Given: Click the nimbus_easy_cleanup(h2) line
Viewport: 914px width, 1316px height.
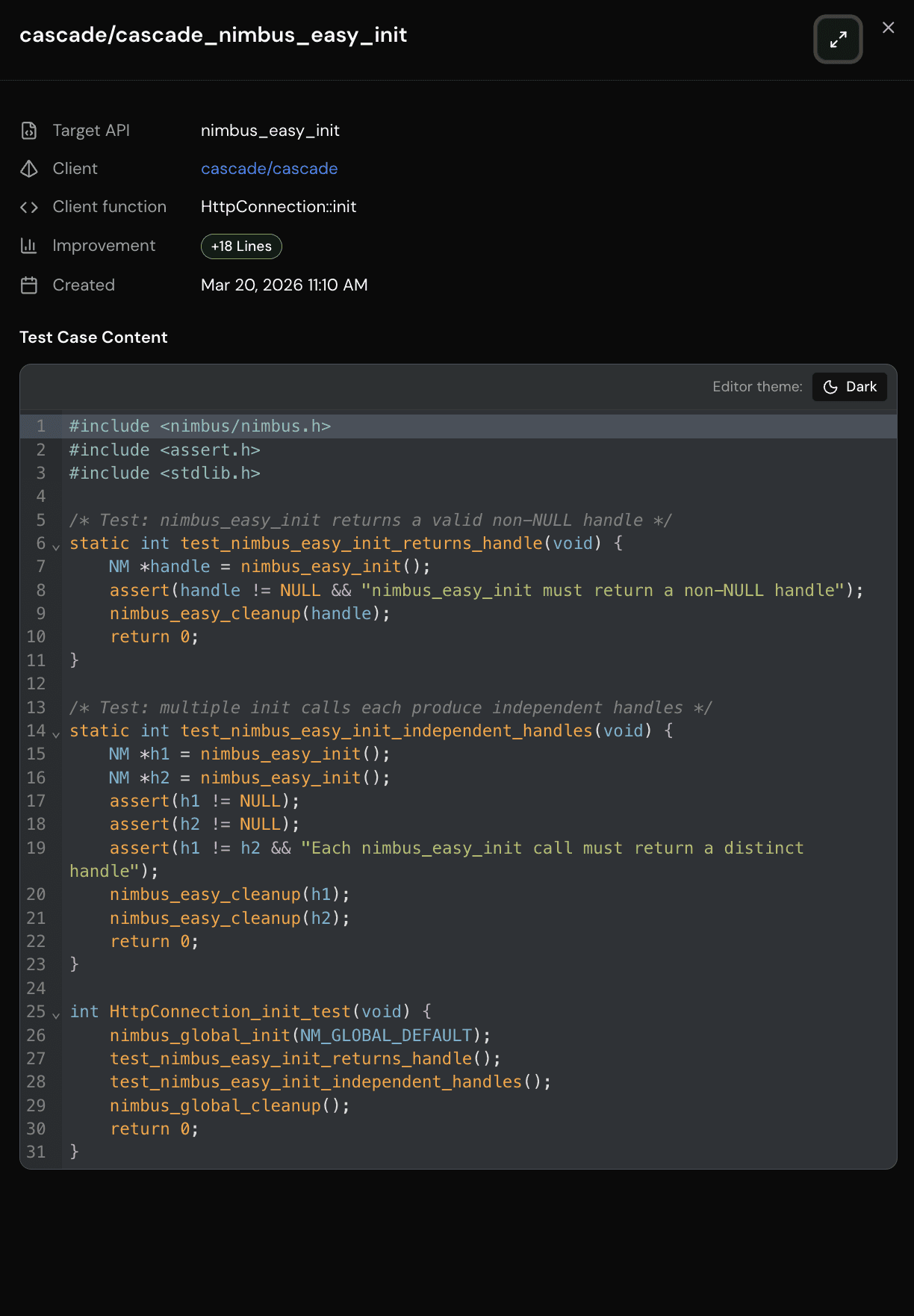Looking at the screenshot, I should [x=230, y=919].
